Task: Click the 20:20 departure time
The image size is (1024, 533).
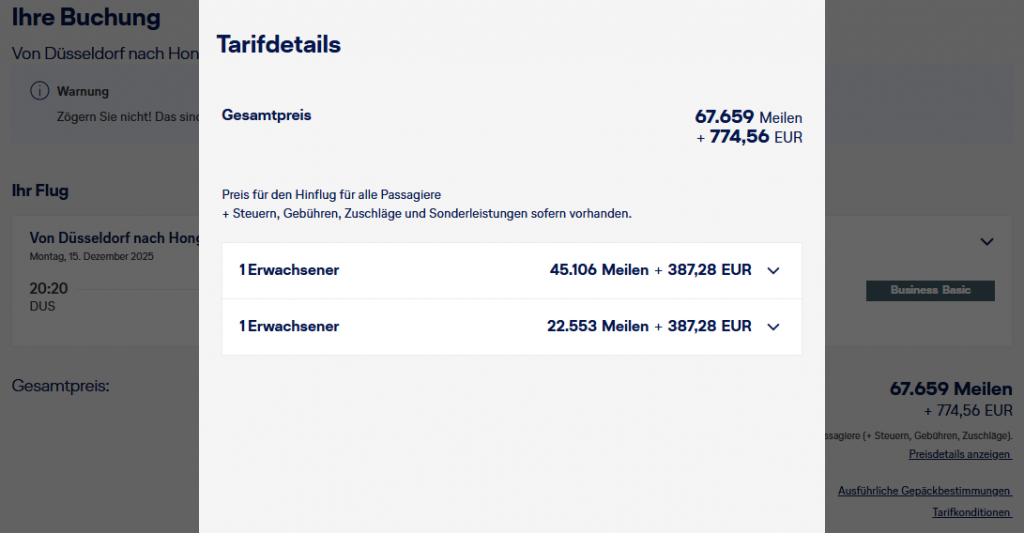Action: tap(48, 288)
